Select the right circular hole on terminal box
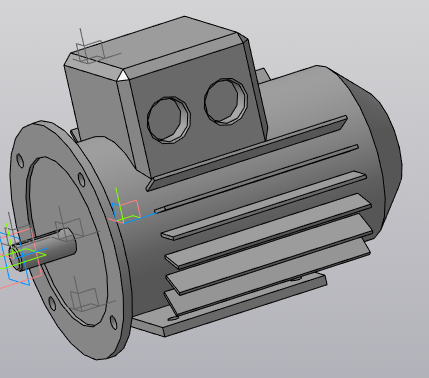Image resolution: width=429 pixels, height=378 pixels. click(x=226, y=102)
